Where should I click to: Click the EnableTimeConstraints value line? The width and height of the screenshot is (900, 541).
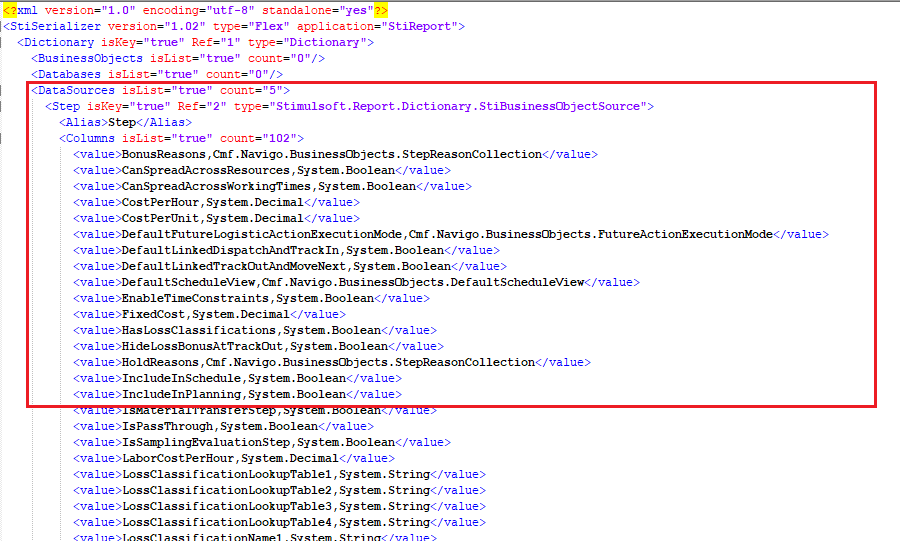[x=251, y=299]
